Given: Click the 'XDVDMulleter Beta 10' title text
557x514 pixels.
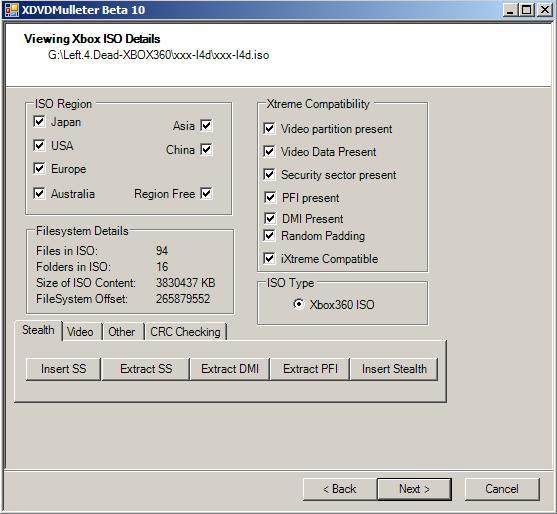Looking at the screenshot, I should coord(83,10).
